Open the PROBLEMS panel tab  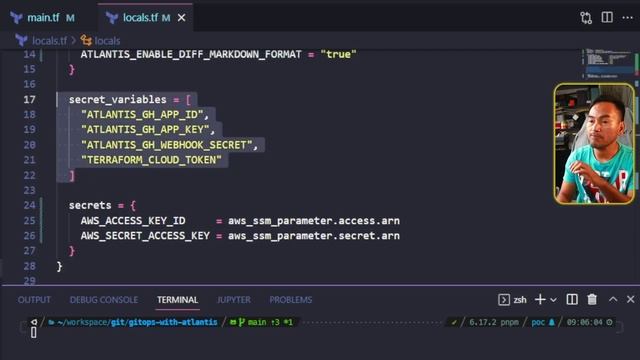[x=291, y=300]
